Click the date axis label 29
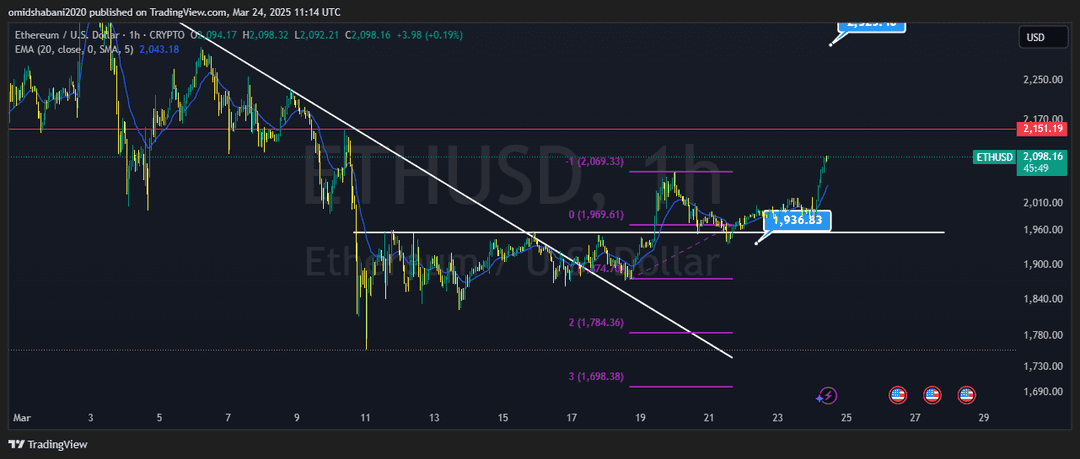This screenshot has height=459, width=1080. pyautogui.click(x=984, y=418)
